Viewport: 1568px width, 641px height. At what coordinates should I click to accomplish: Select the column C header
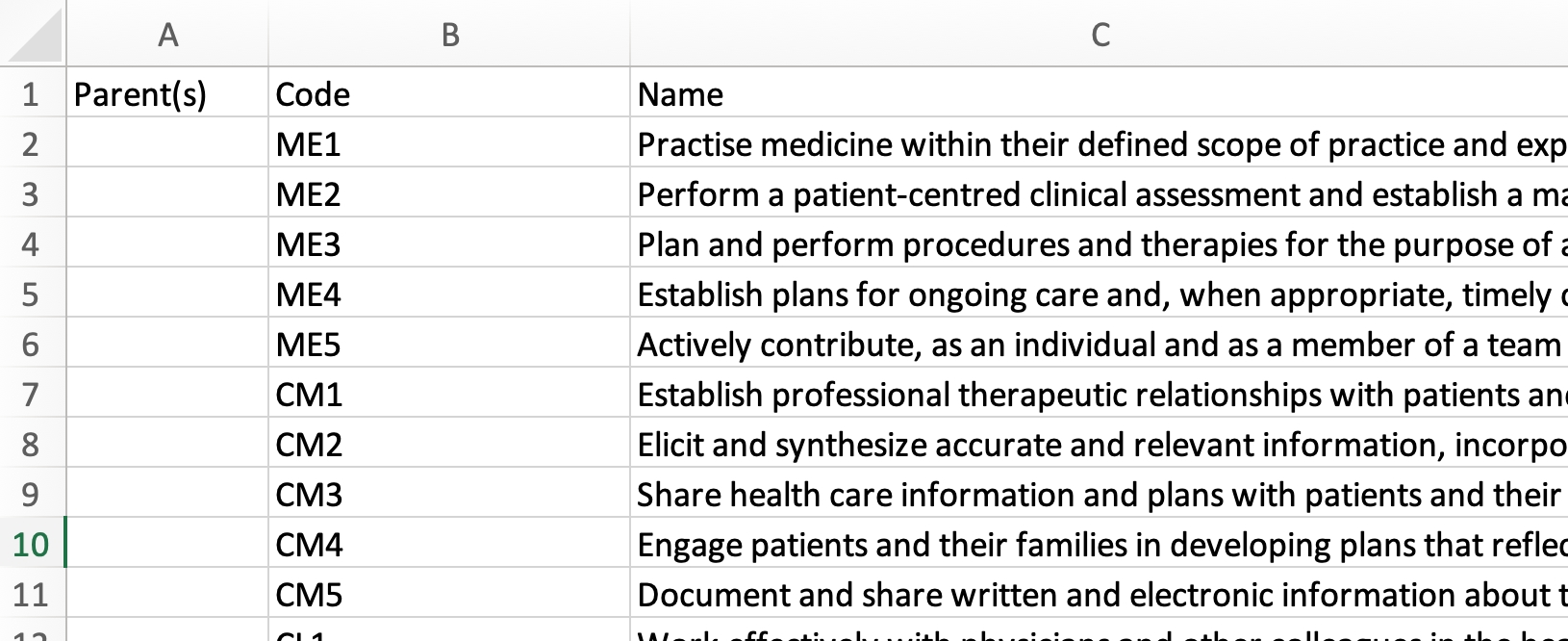pyautogui.click(x=1100, y=36)
